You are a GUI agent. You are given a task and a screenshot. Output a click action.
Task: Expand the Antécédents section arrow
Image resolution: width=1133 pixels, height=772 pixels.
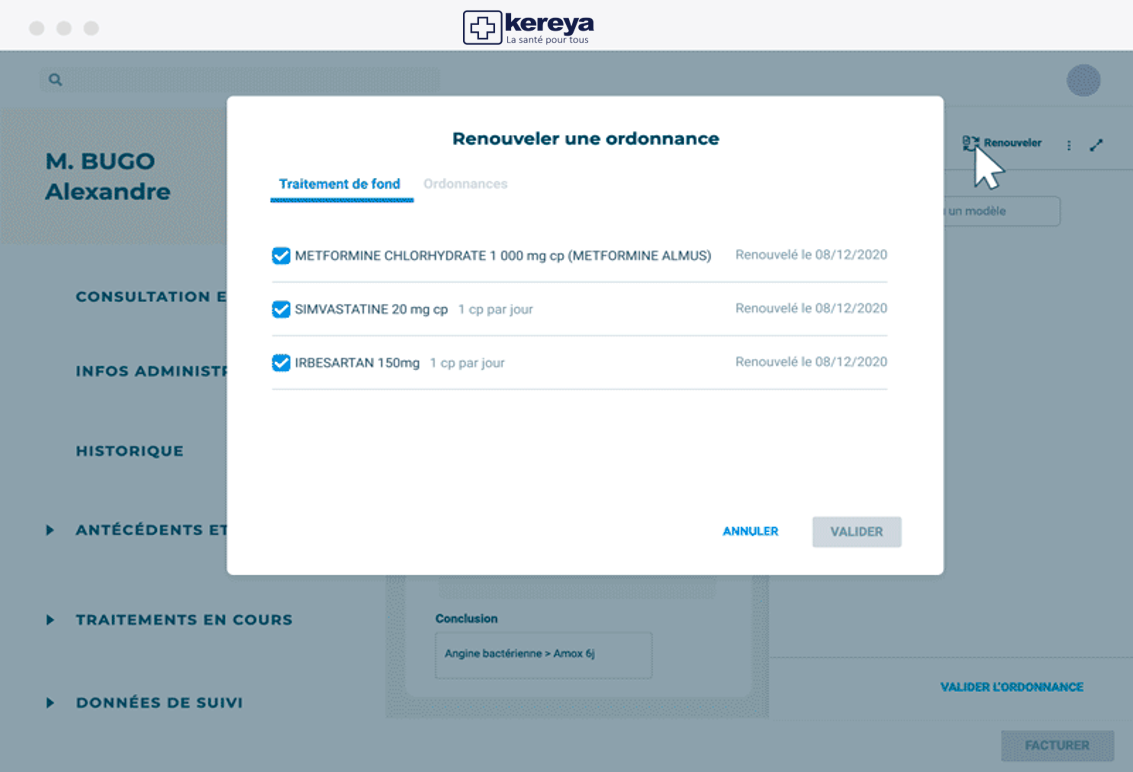tap(50, 530)
